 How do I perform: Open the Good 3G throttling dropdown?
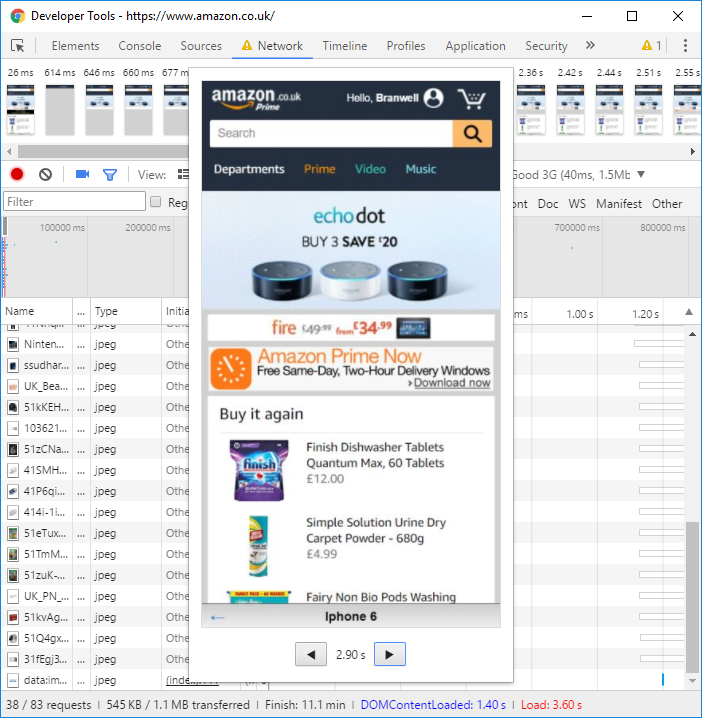[x=579, y=174]
